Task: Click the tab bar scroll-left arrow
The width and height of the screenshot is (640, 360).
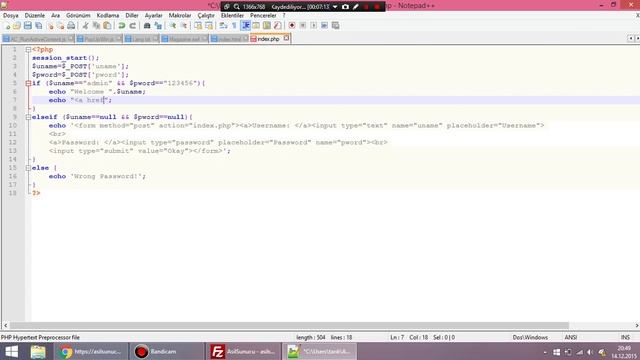Action: click(631, 38)
